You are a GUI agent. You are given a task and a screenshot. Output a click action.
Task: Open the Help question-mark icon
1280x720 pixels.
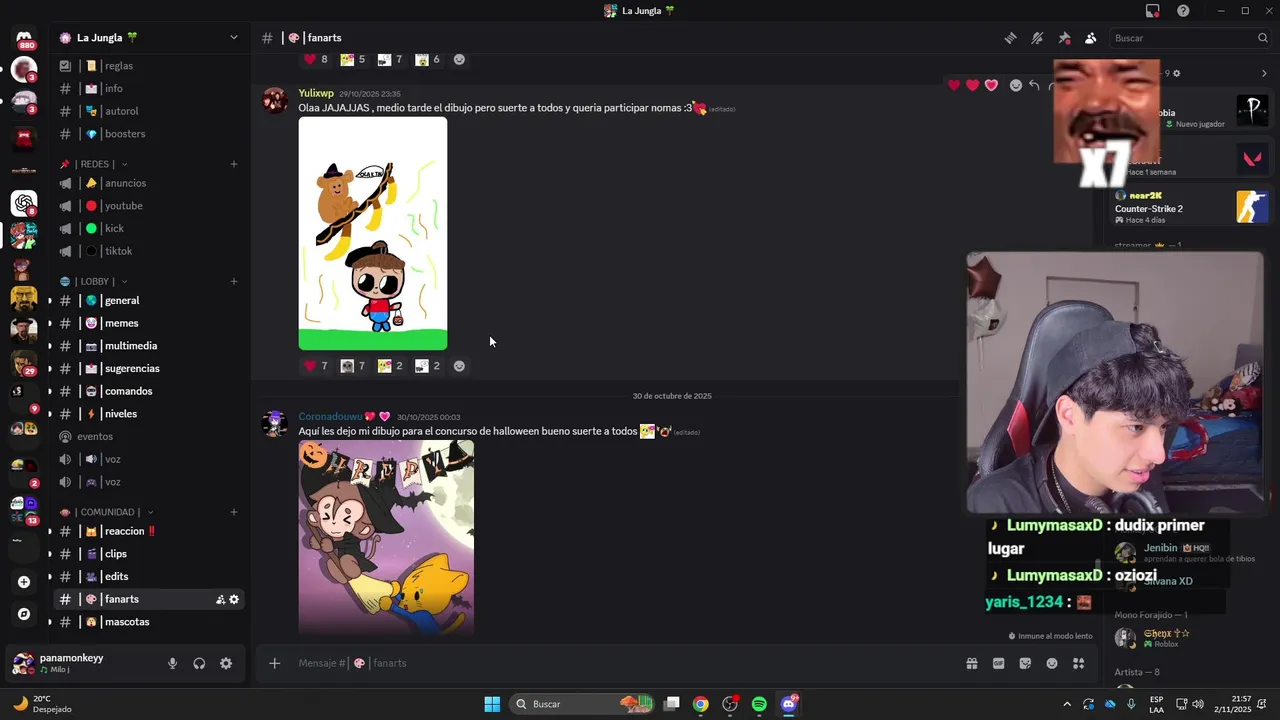pyautogui.click(x=1183, y=11)
